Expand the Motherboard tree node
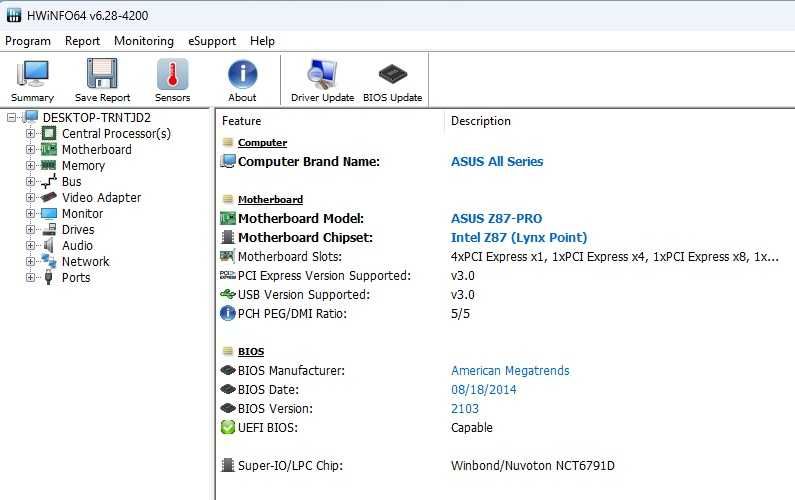The height and width of the screenshot is (500, 795). coord(30,150)
